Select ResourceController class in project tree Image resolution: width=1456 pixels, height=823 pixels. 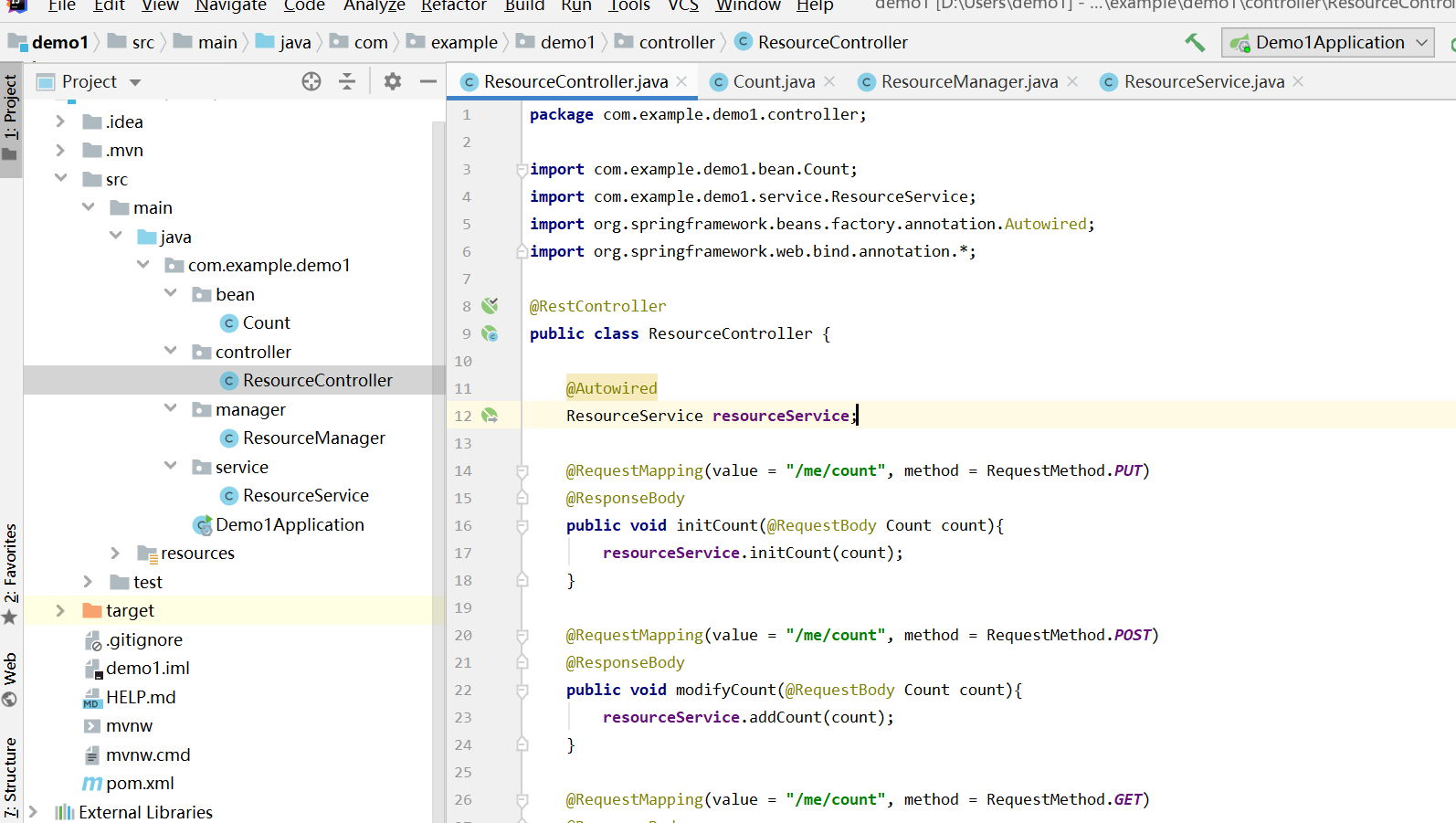coord(307,380)
